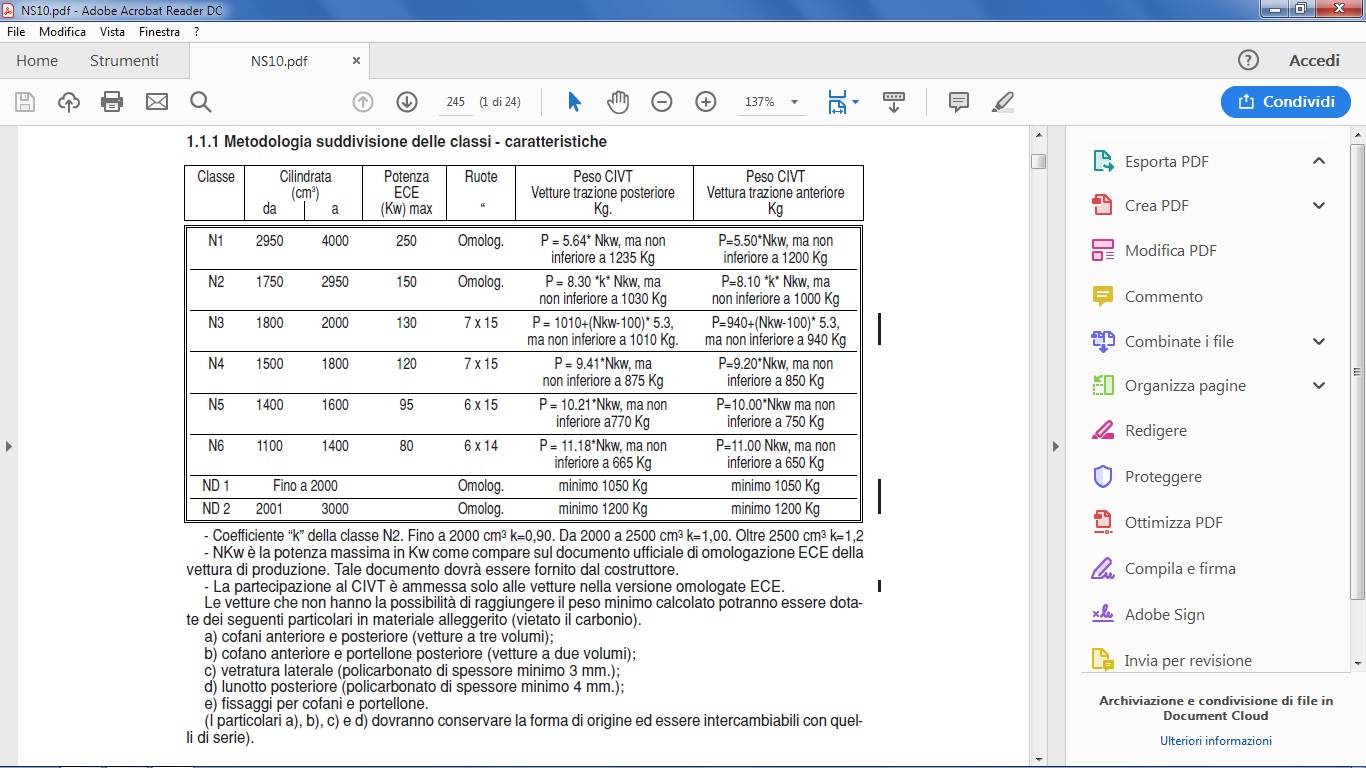The image size is (1366, 768).
Task: Expand the Organizza pagine chevron
Action: tap(1319, 385)
